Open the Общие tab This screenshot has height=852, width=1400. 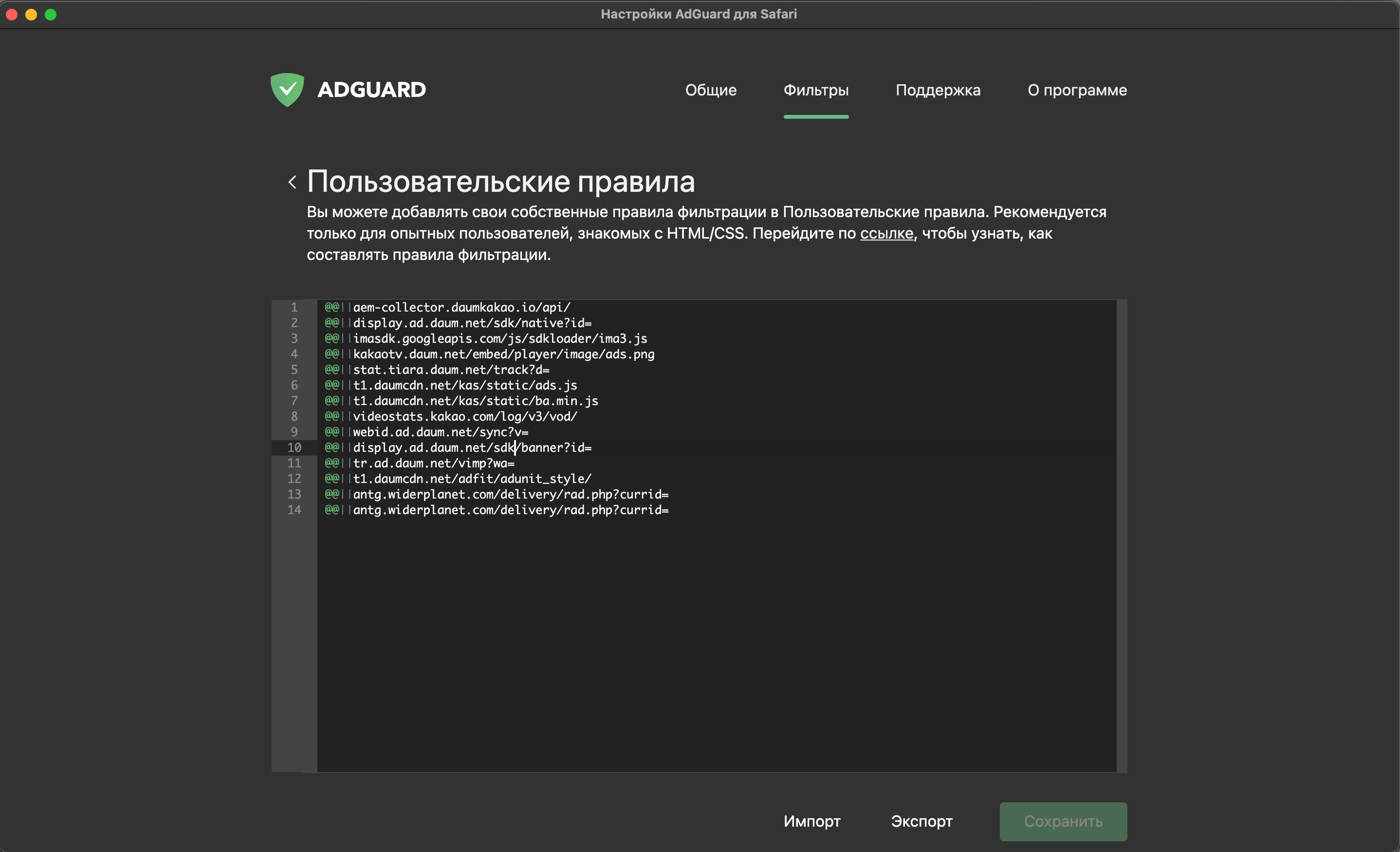click(x=710, y=90)
